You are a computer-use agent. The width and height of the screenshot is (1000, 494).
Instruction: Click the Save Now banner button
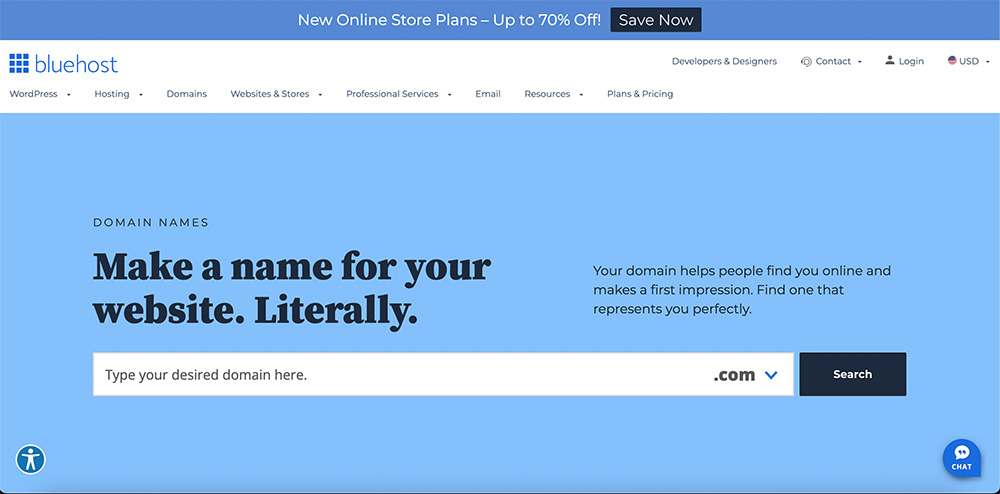click(656, 20)
